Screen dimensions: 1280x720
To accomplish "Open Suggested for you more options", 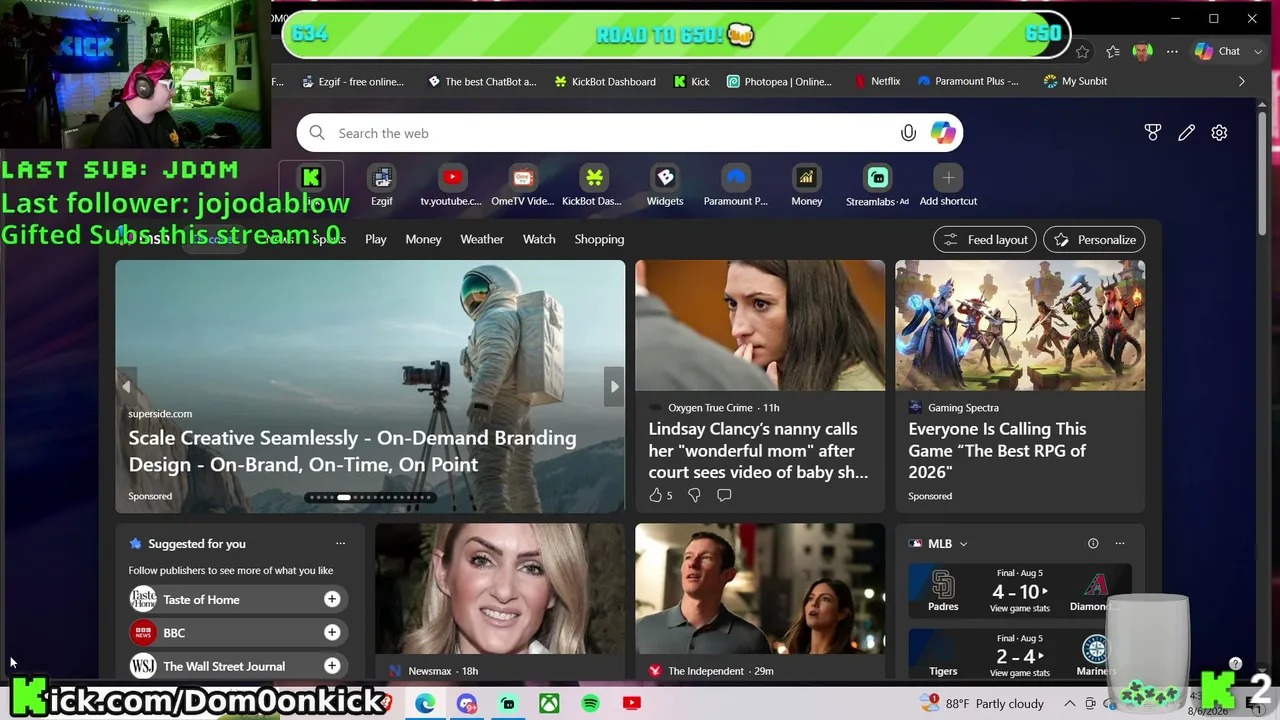I will point(340,543).
